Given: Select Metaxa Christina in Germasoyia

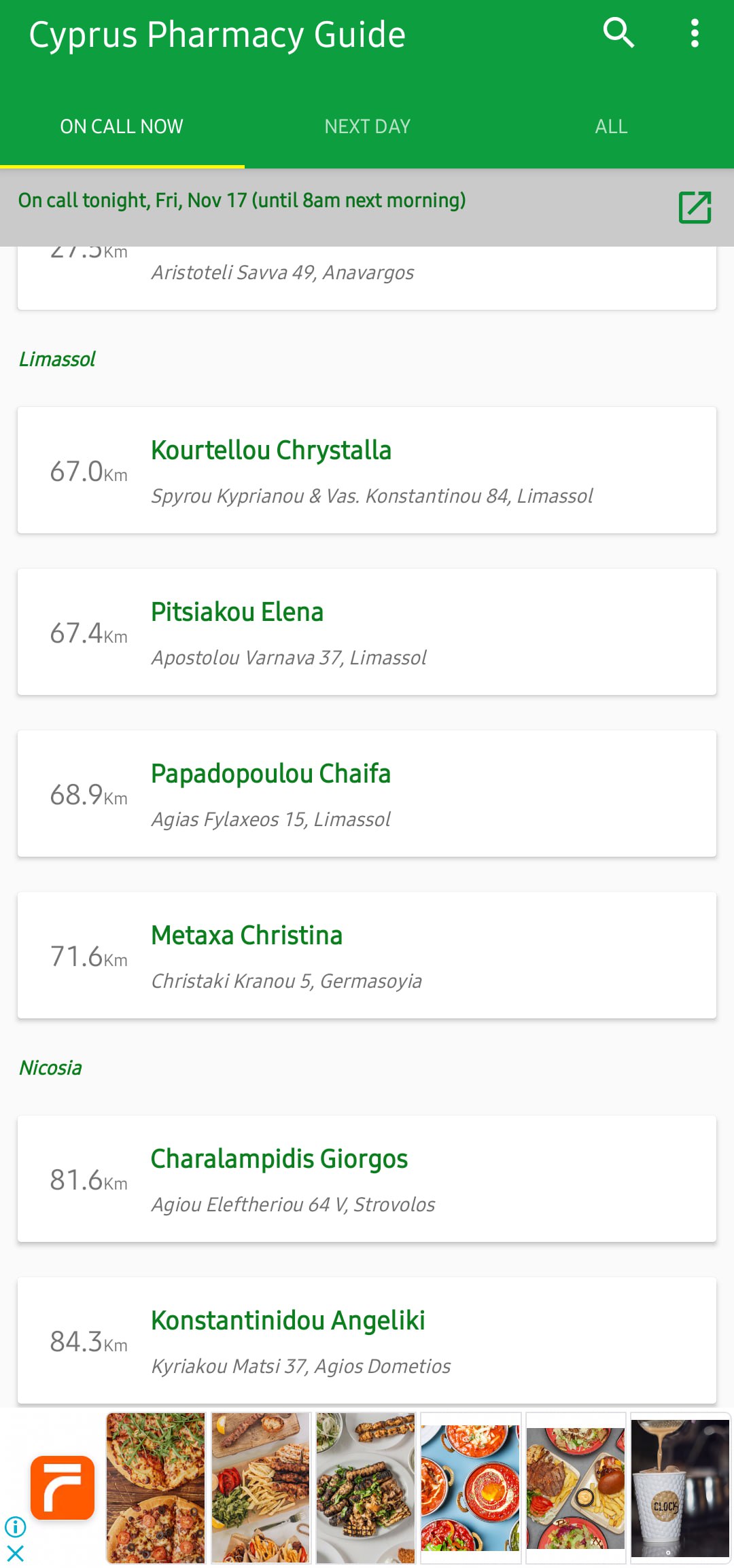Looking at the screenshot, I should [x=367, y=955].
